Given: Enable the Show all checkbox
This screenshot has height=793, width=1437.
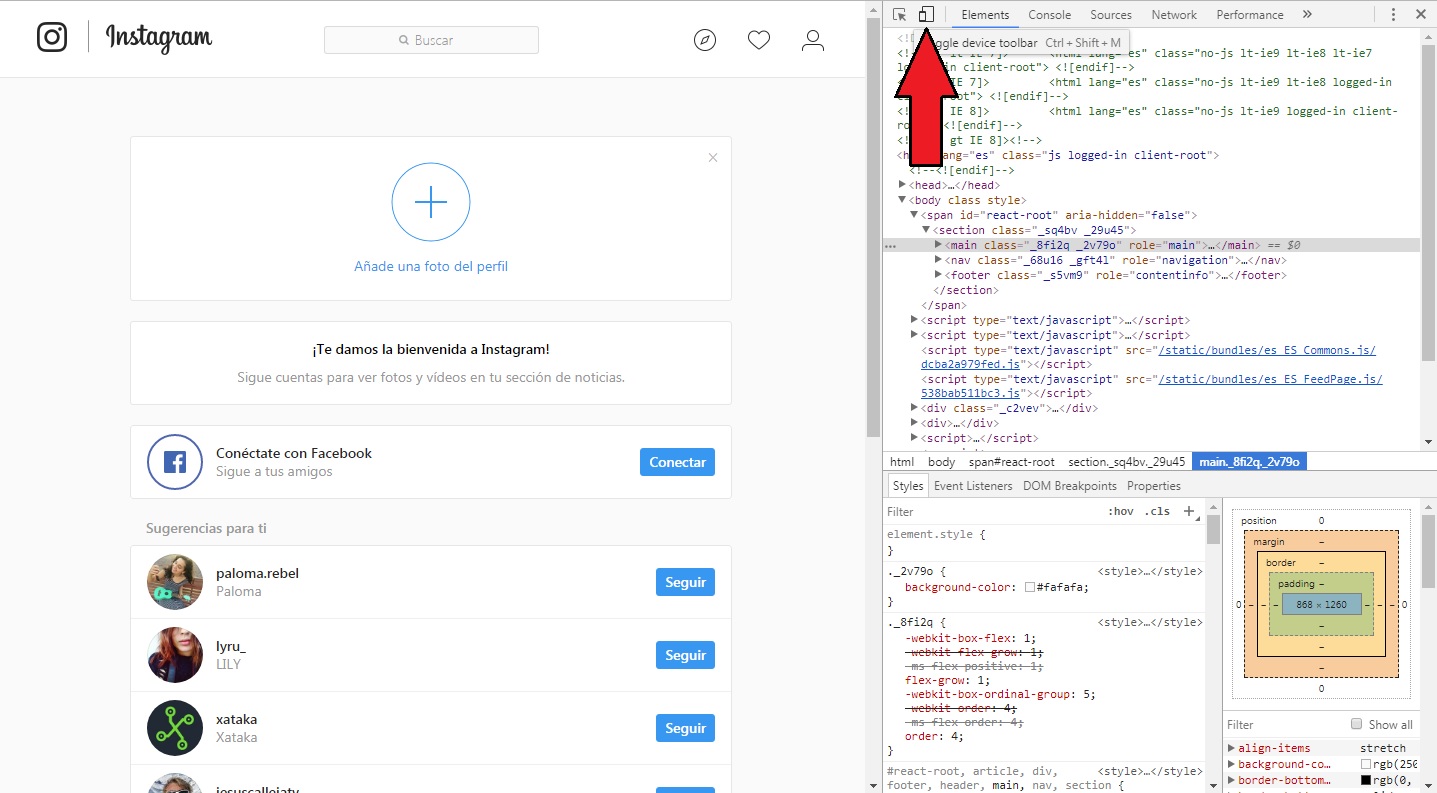Looking at the screenshot, I should (x=1357, y=724).
